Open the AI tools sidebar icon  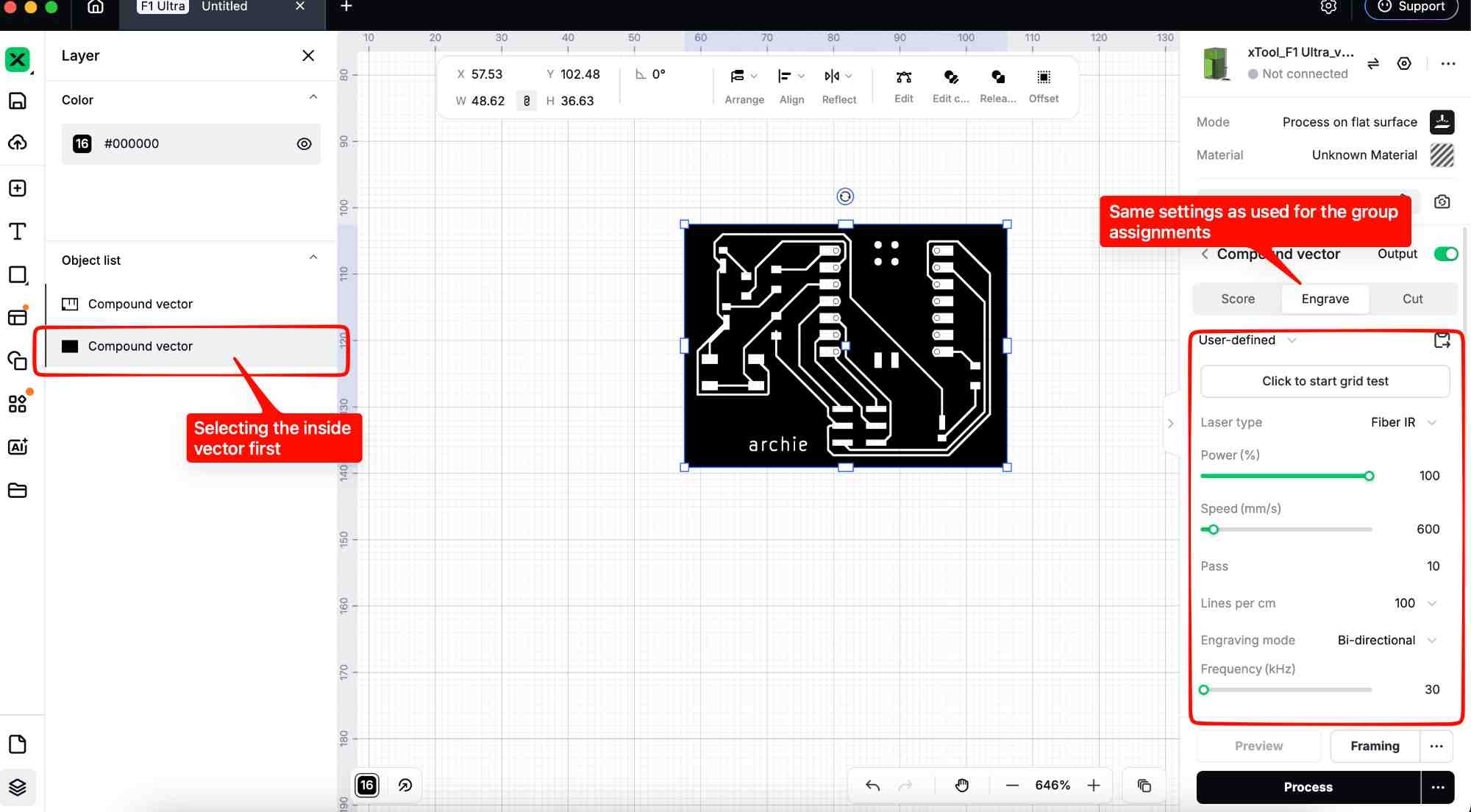tap(17, 446)
